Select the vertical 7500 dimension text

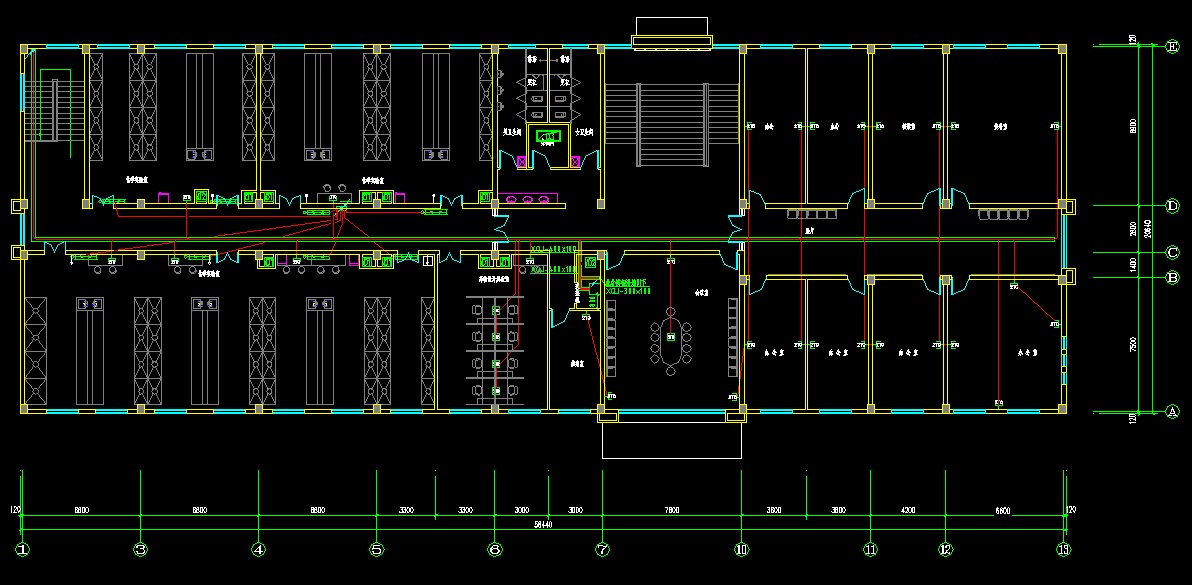(1133, 344)
